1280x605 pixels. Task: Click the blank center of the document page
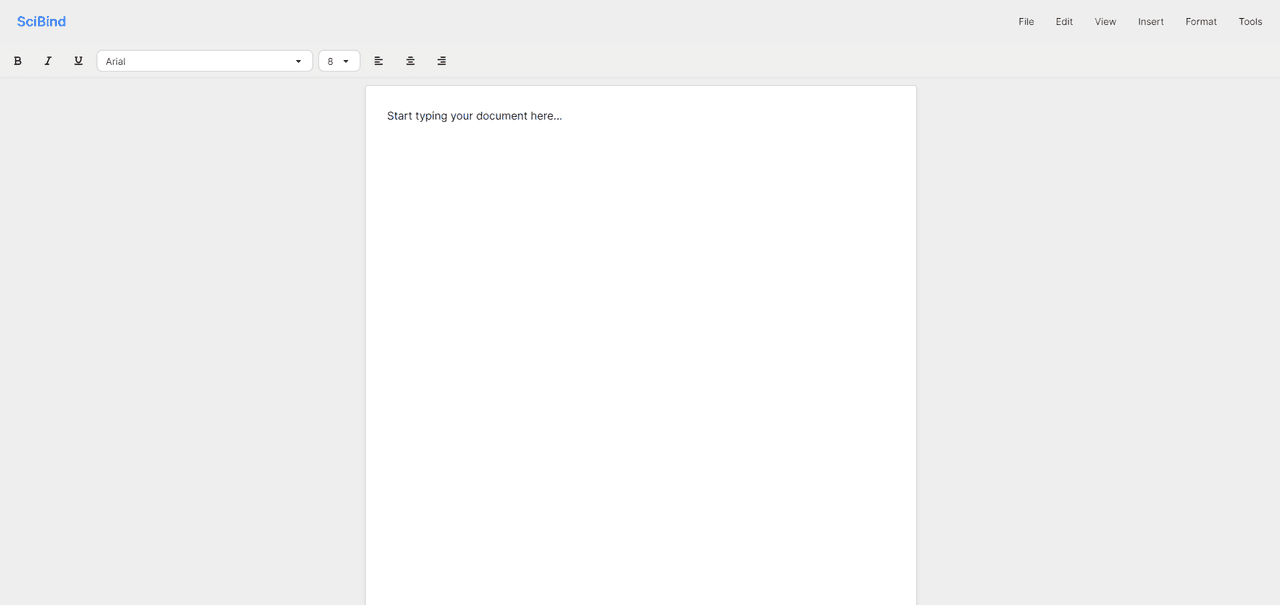click(x=640, y=350)
